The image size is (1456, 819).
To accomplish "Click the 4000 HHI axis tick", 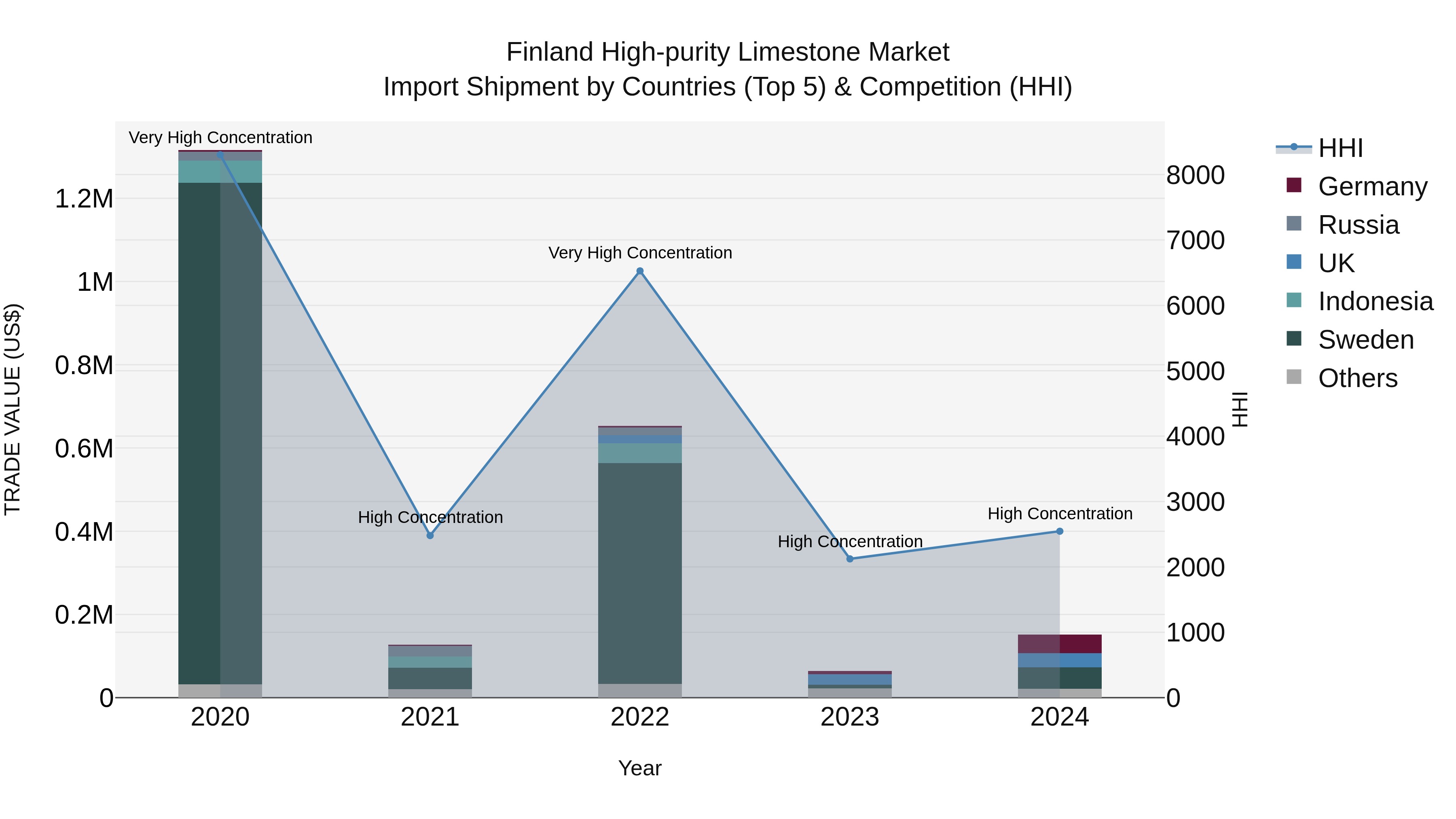I will click(1196, 436).
